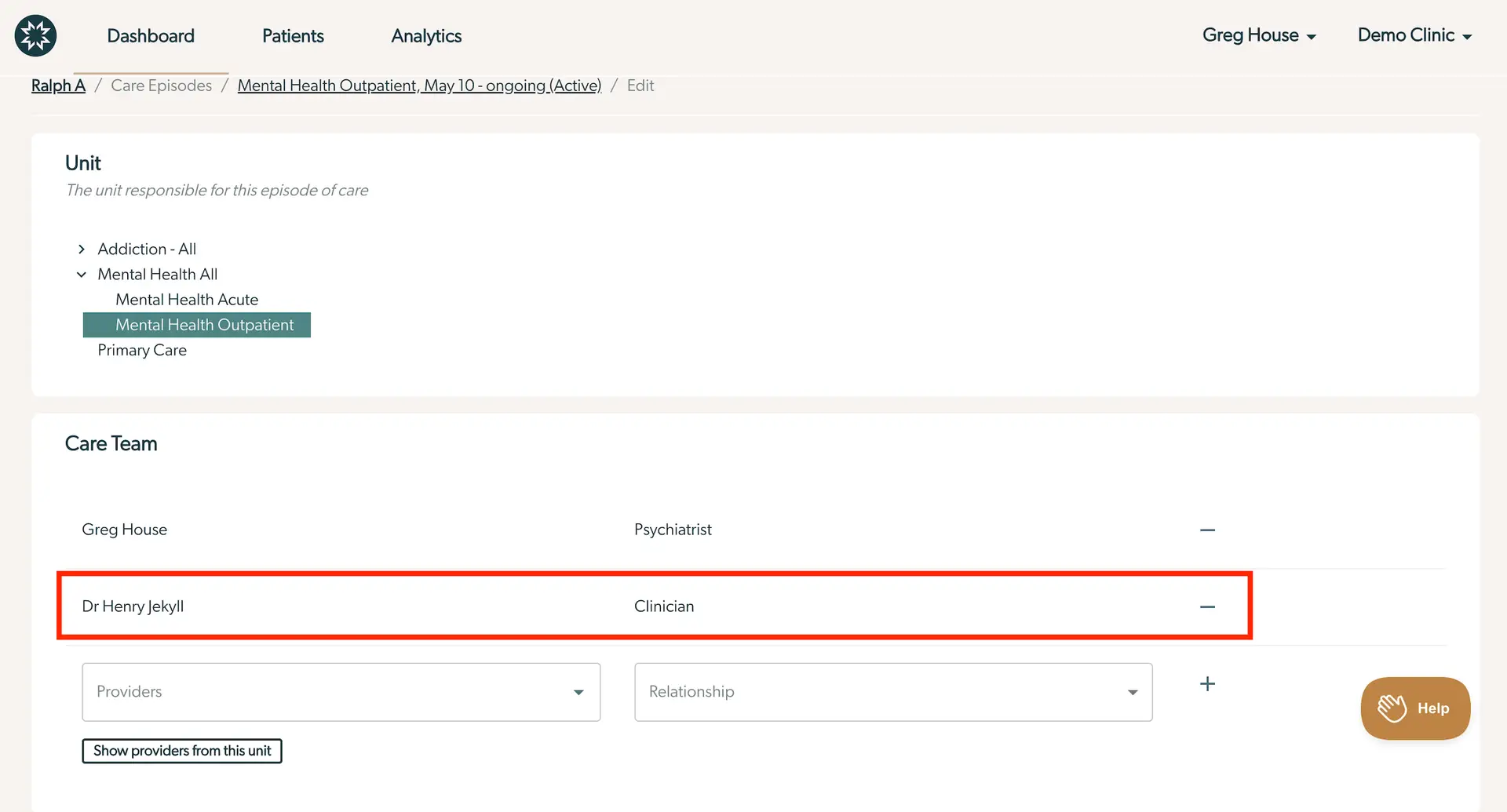Select the highlighted Mental Health Outpatient unit
The height and width of the screenshot is (812, 1507).
pos(204,325)
